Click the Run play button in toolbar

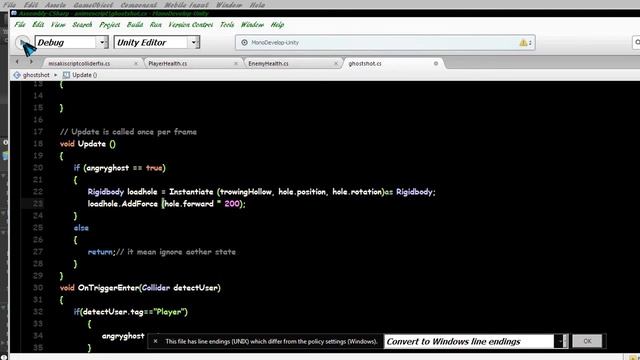(22, 42)
